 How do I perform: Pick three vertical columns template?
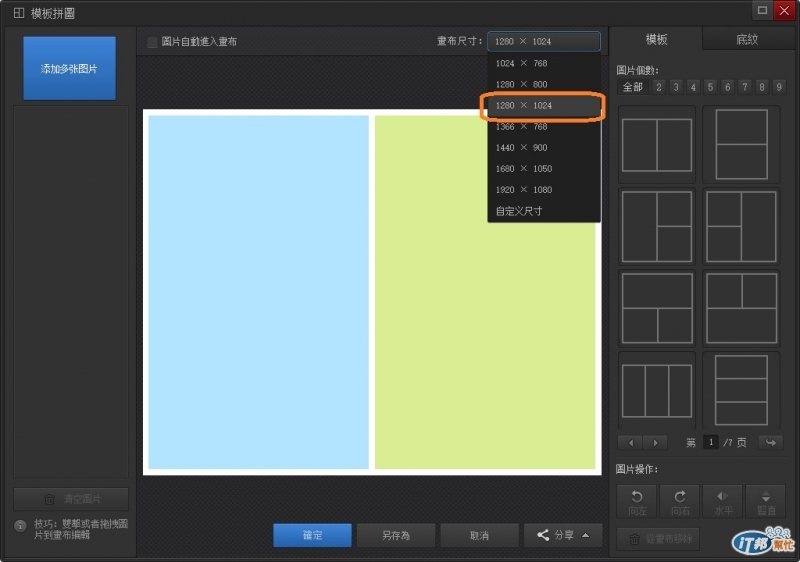point(657,391)
